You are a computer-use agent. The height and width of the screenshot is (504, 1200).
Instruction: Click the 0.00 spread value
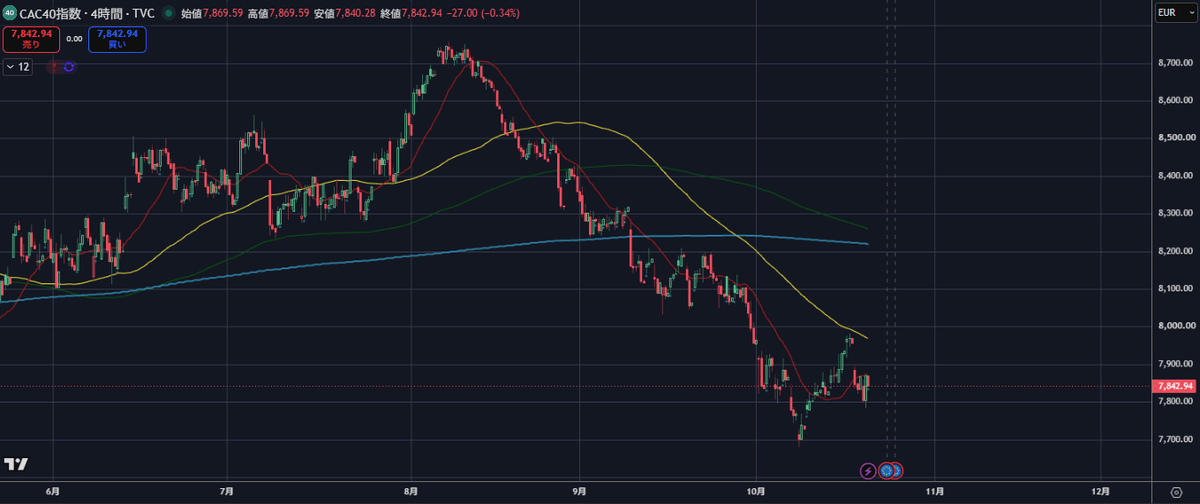(x=74, y=40)
